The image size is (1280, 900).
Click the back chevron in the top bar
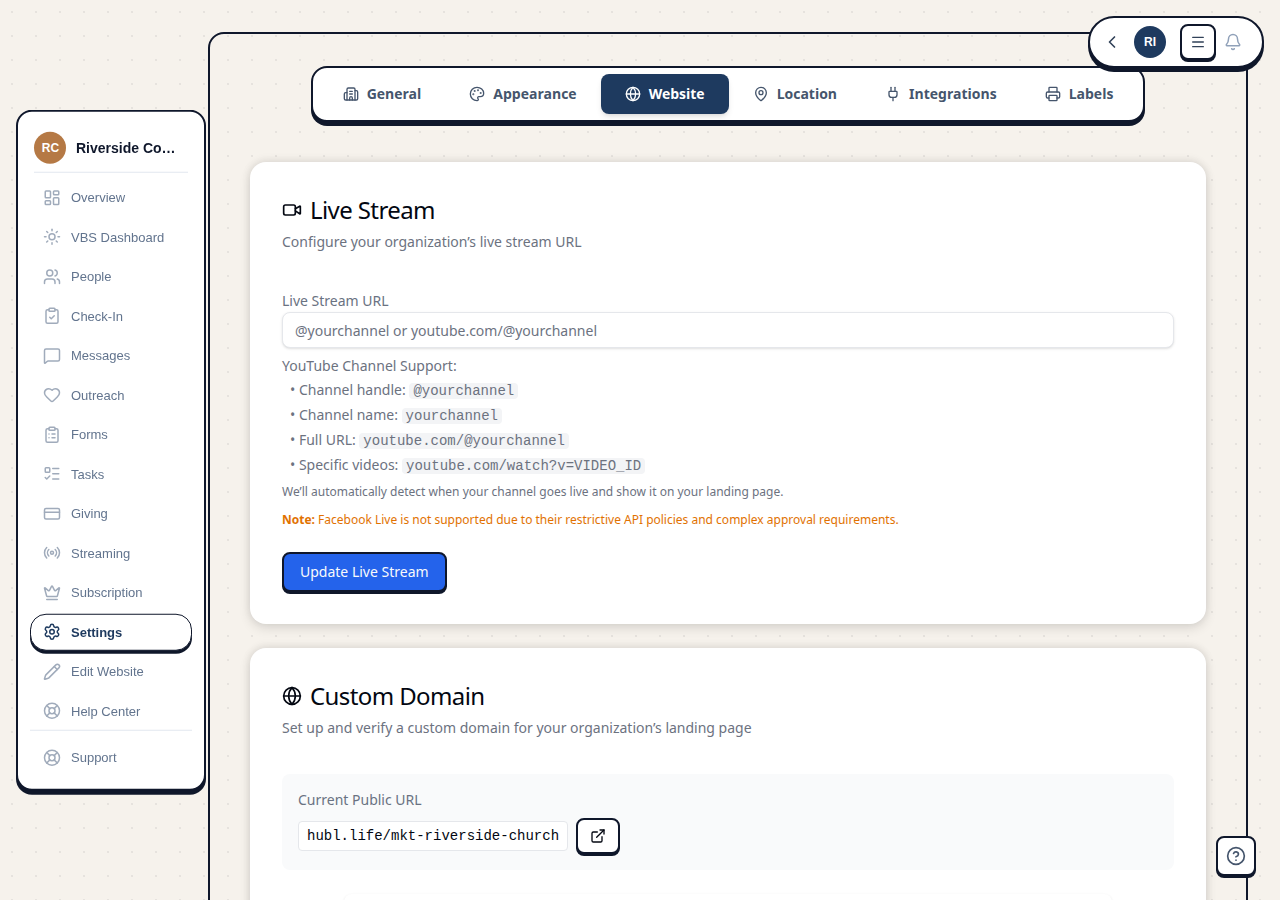click(1111, 42)
